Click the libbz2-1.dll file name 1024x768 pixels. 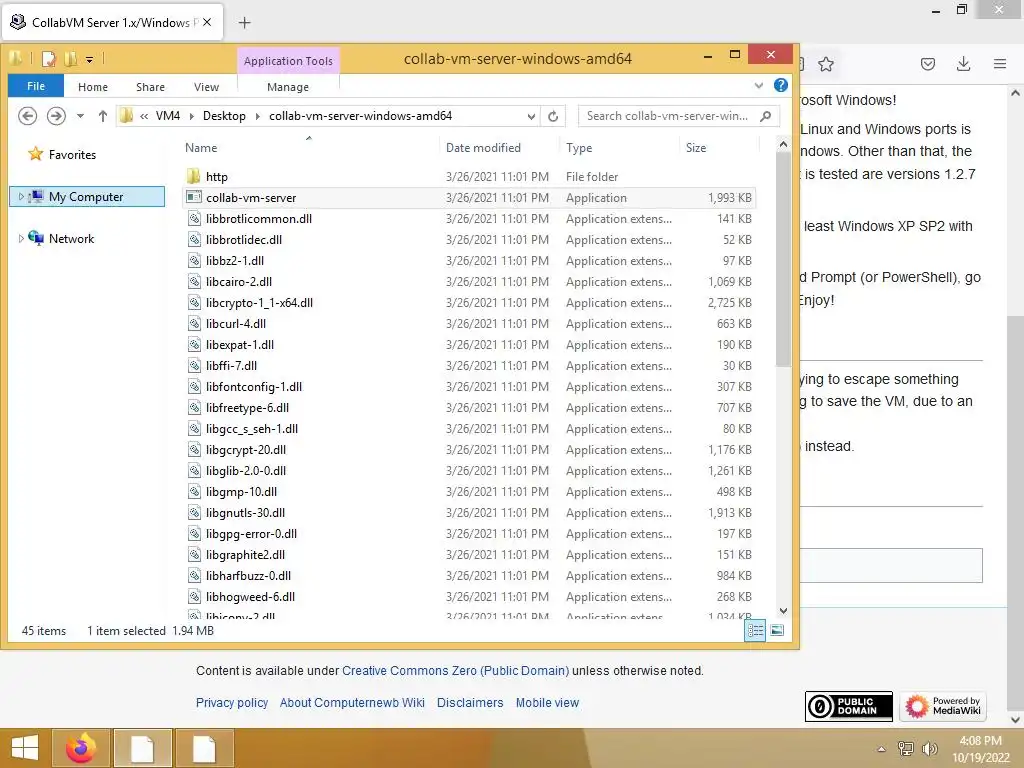point(234,261)
